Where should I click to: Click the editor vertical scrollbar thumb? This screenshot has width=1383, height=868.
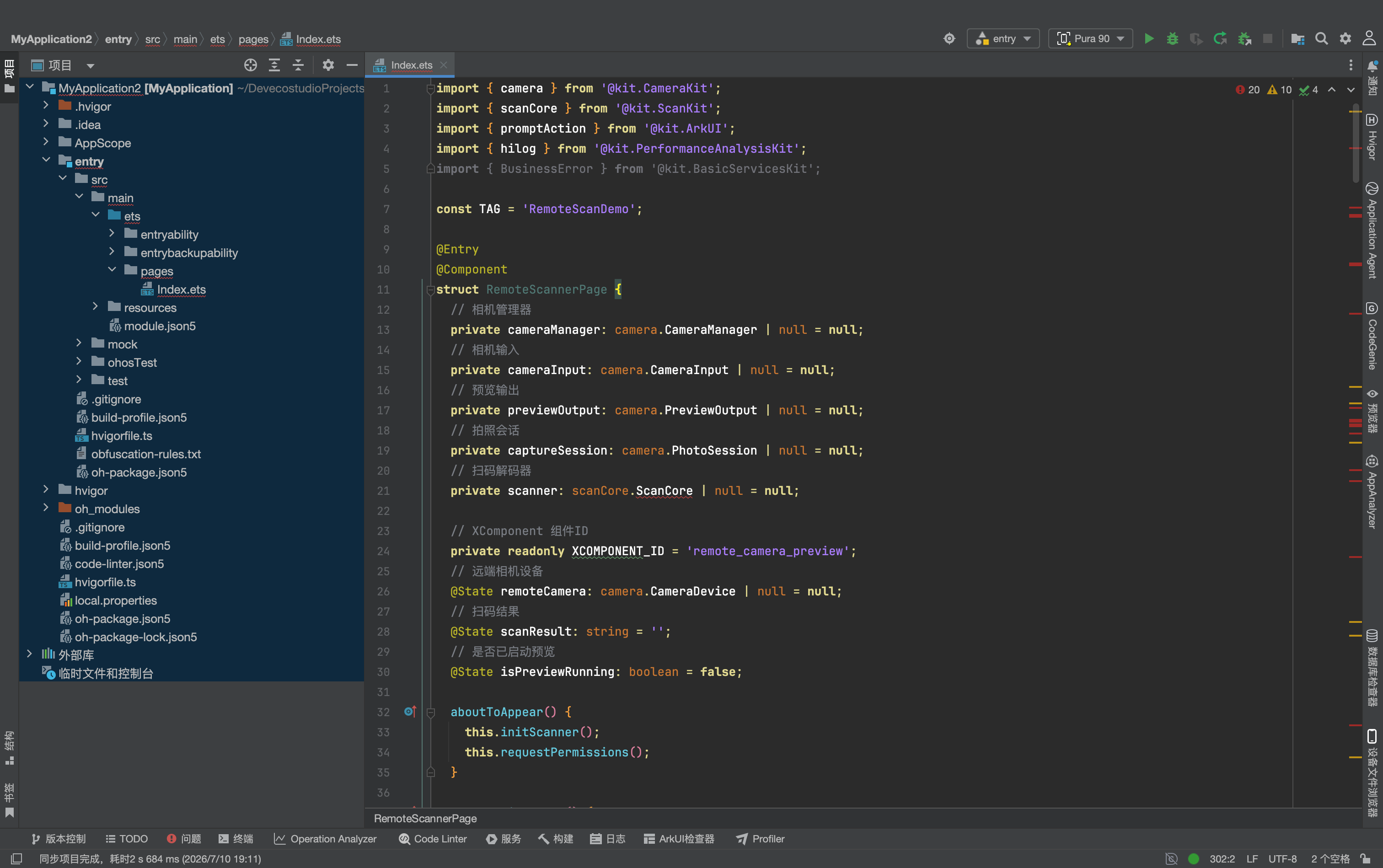click(1356, 143)
